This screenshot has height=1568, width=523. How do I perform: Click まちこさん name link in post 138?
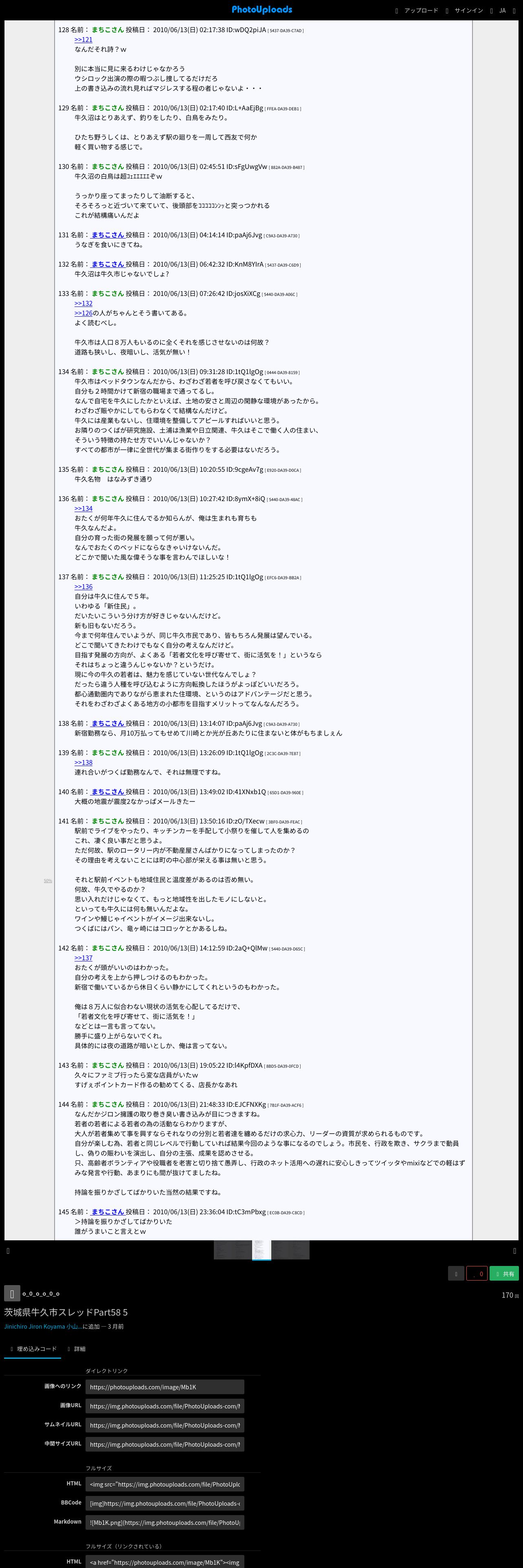pos(108,724)
